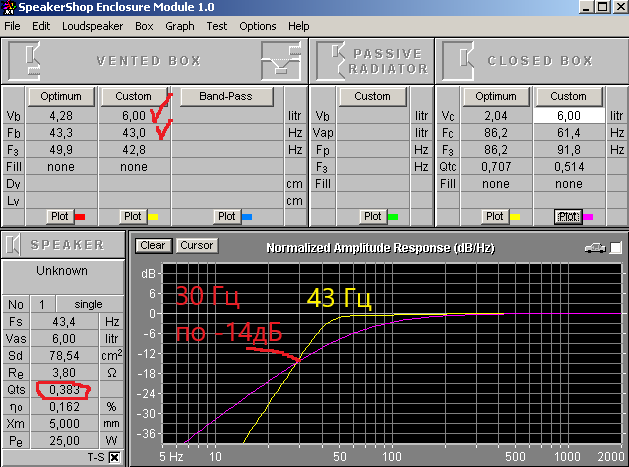Clear the graph with Clear button

(x=153, y=245)
